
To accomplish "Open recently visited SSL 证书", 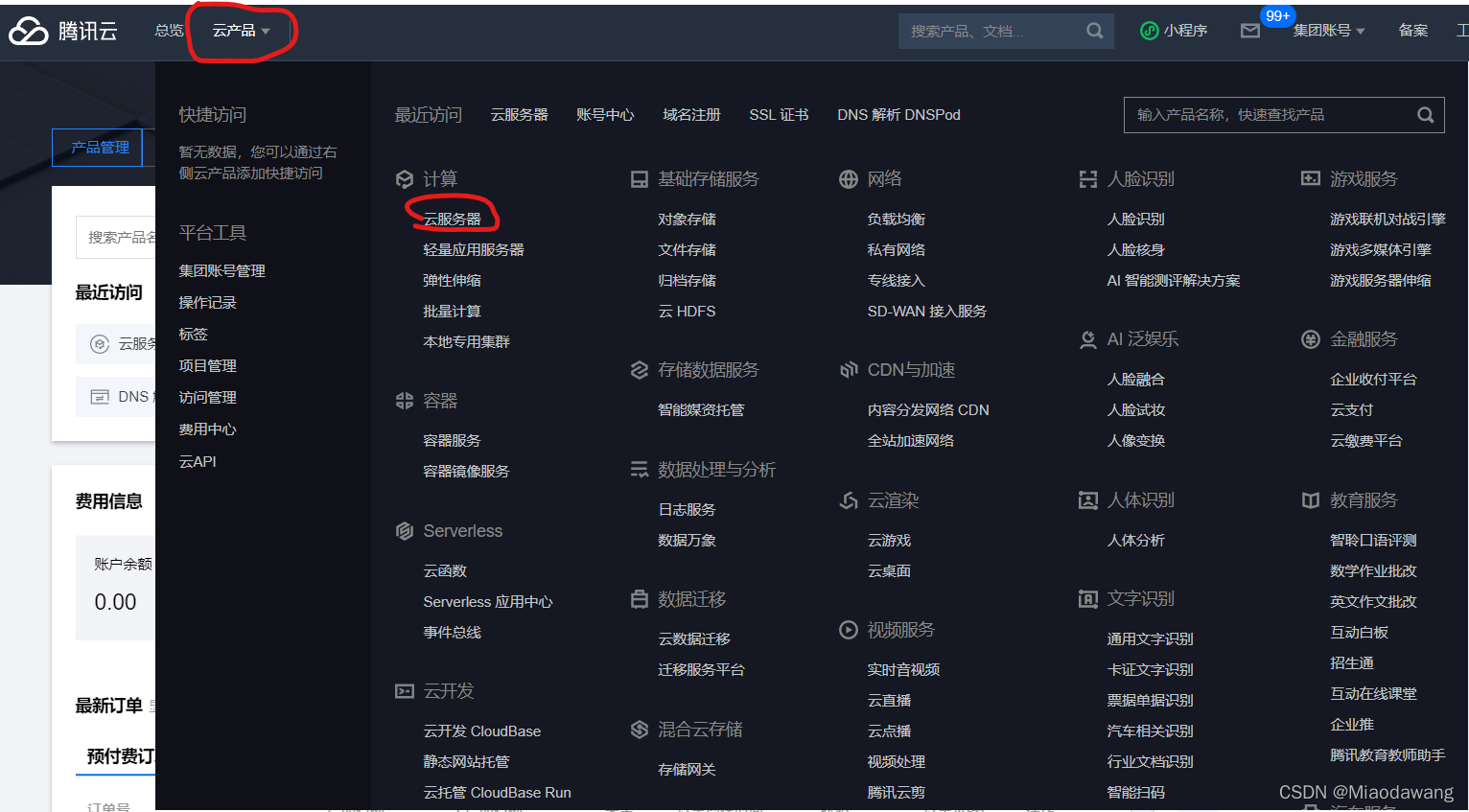I will click(x=779, y=115).
